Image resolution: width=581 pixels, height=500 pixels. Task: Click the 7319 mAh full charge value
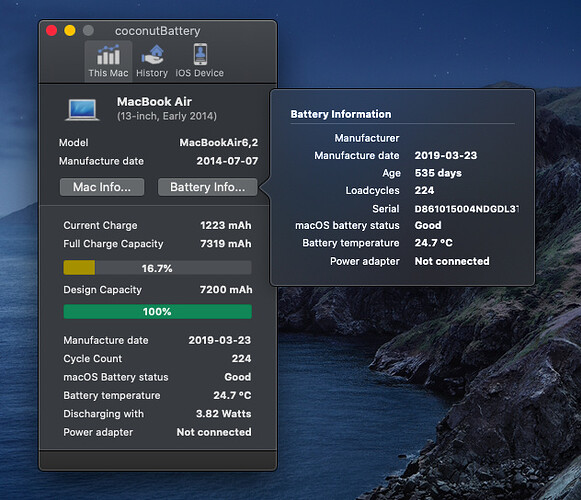[x=226, y=244]
